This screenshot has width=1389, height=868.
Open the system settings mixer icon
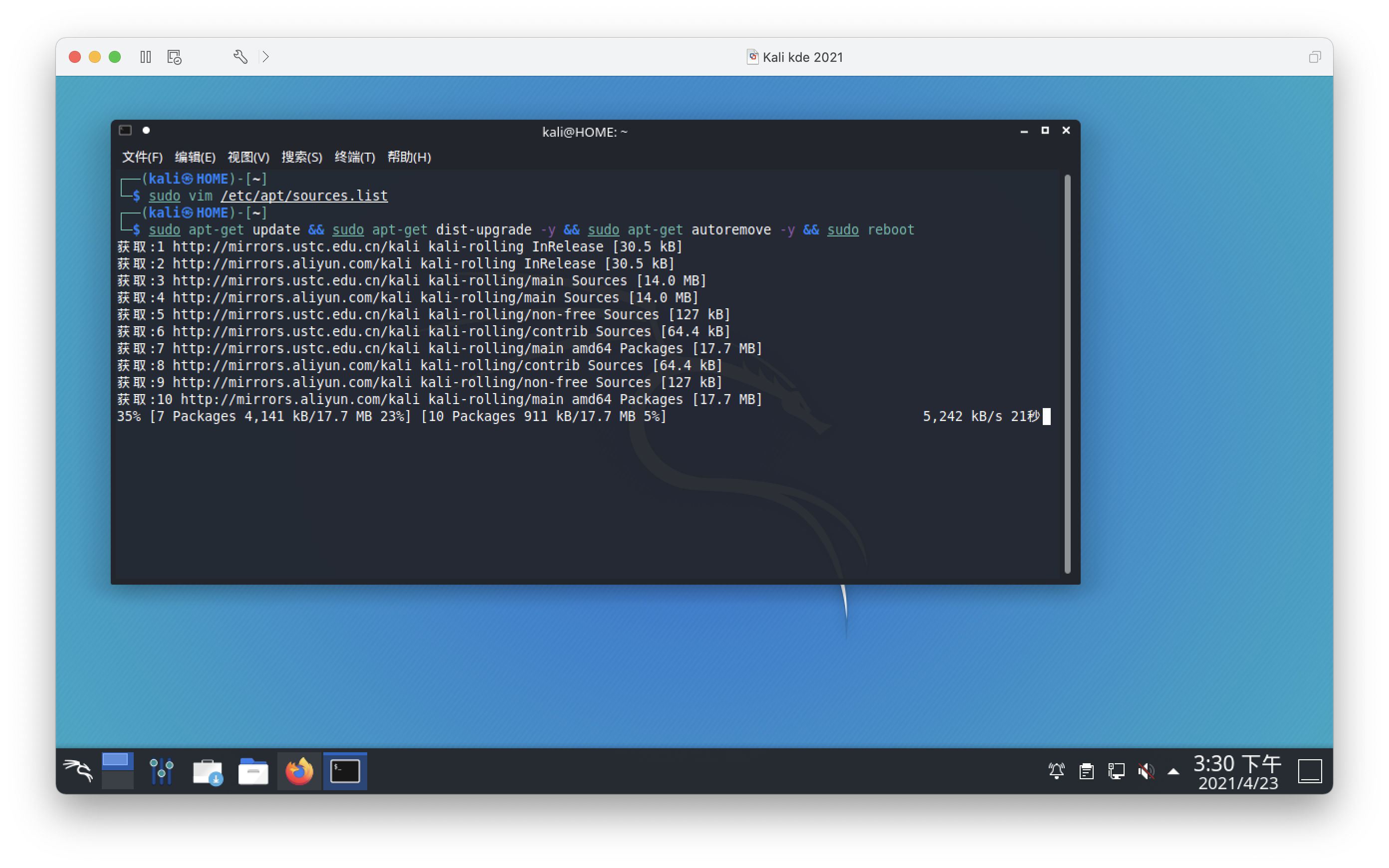tap(161, 770)
